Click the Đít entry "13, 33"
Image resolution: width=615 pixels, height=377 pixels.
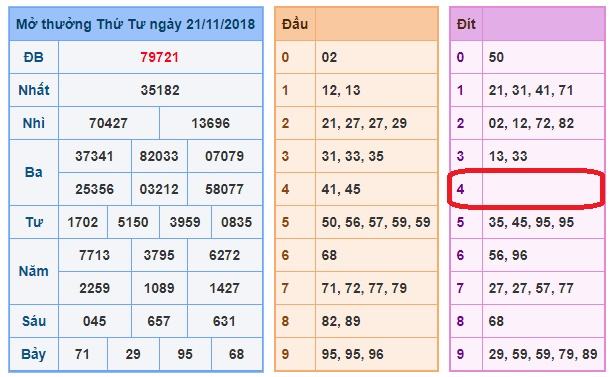[x=508, y=156]
